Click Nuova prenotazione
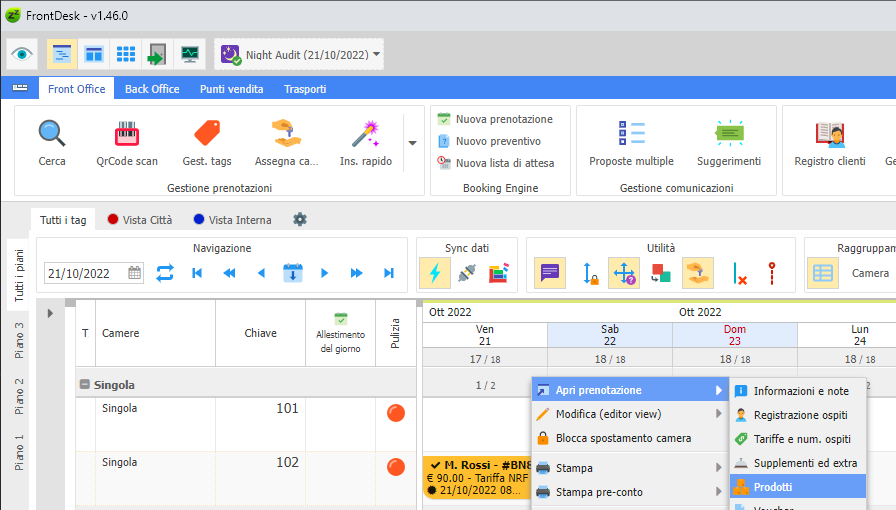Screen dimensions: 896x510 (495, 119)
